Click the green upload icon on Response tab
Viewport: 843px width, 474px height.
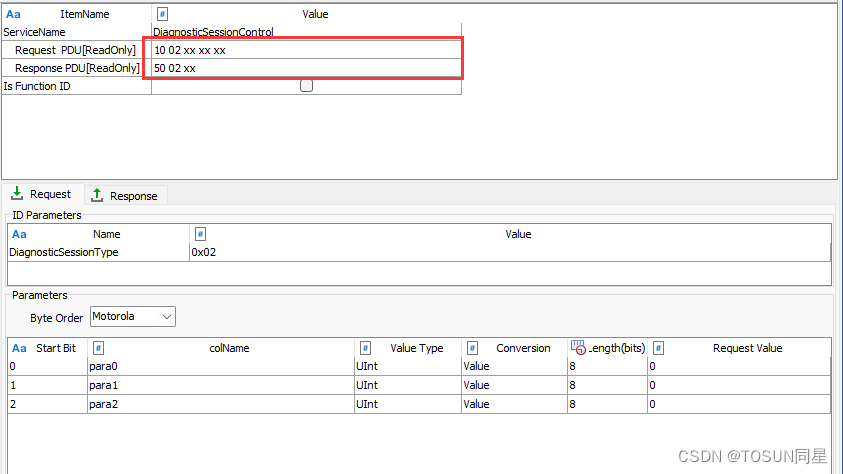point(97,195)
